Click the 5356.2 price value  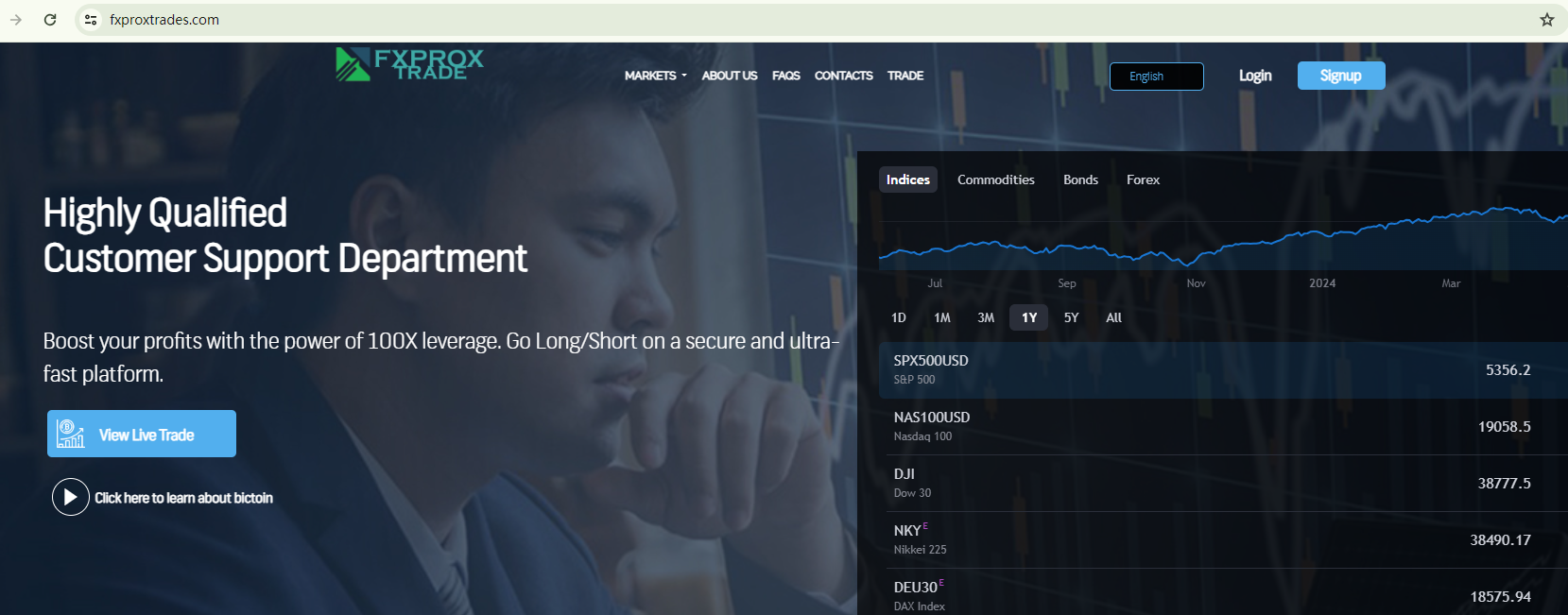click(1508, 370)
